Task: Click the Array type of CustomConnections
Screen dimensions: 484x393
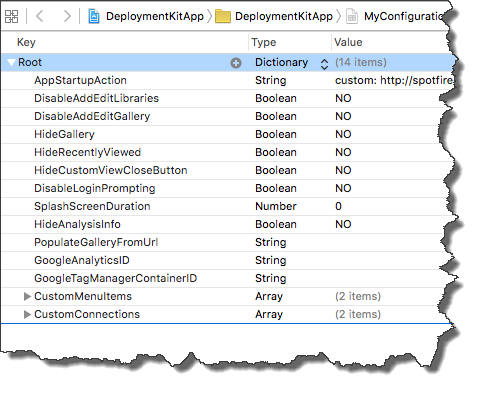Action: point(269,314)
